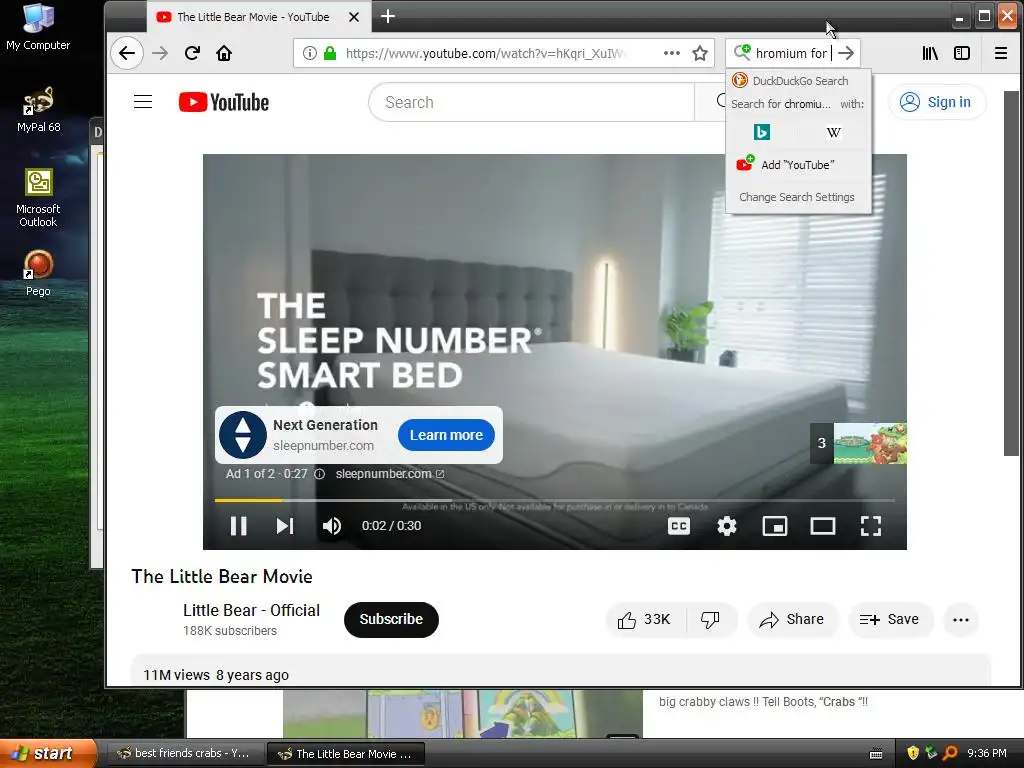Open Change Search Settings

[x=798, y=197]
